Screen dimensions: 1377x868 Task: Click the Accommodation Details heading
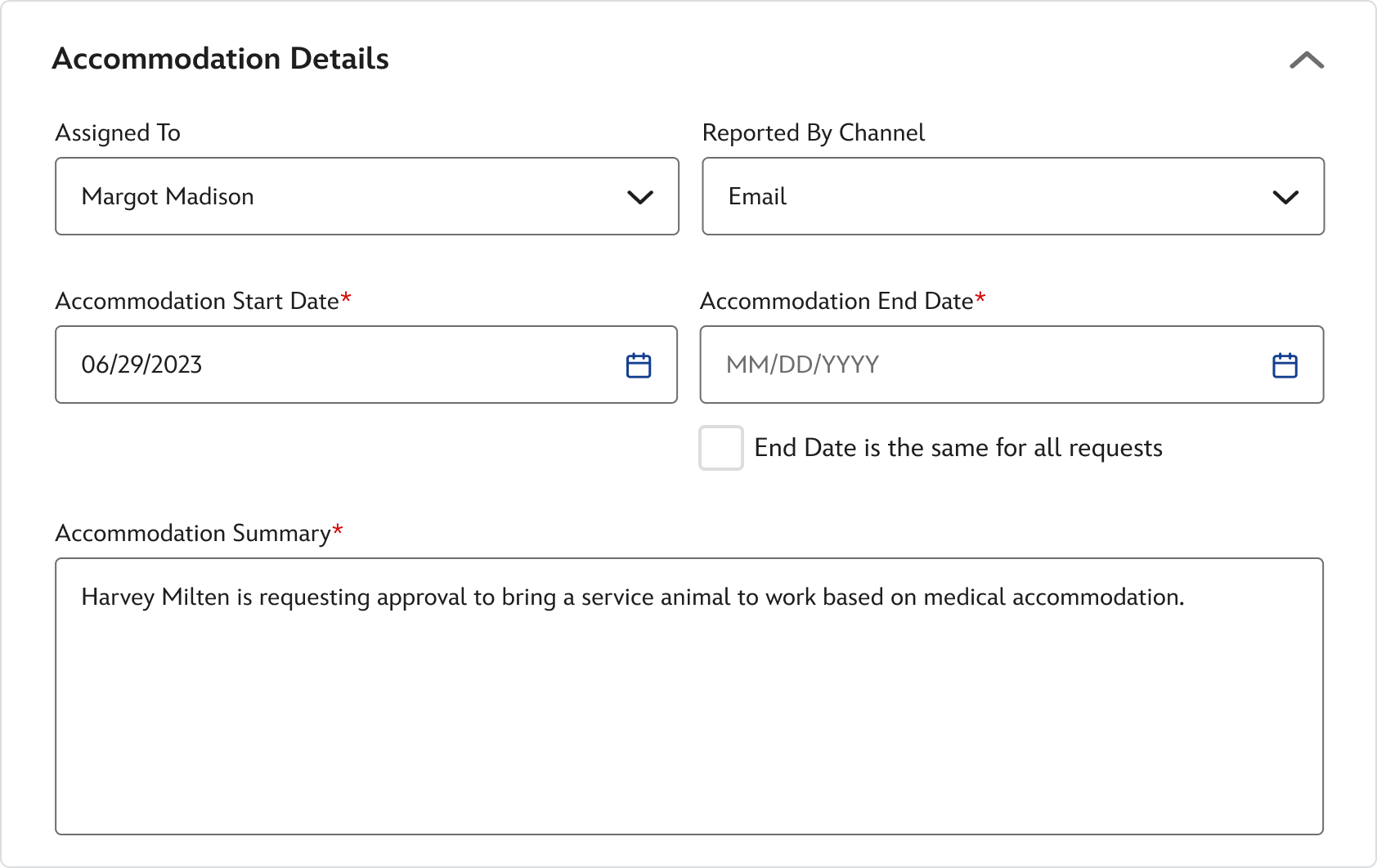[x=221, y=59]
